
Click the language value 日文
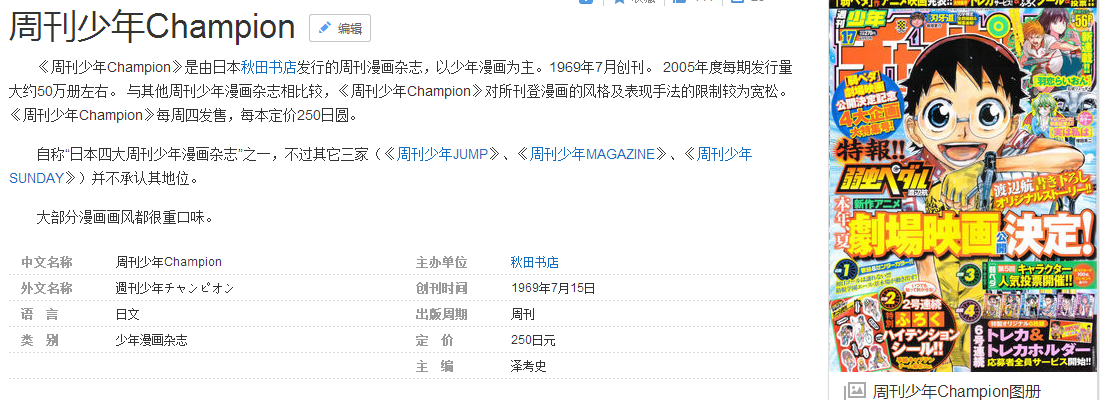[x=128, y=314]
